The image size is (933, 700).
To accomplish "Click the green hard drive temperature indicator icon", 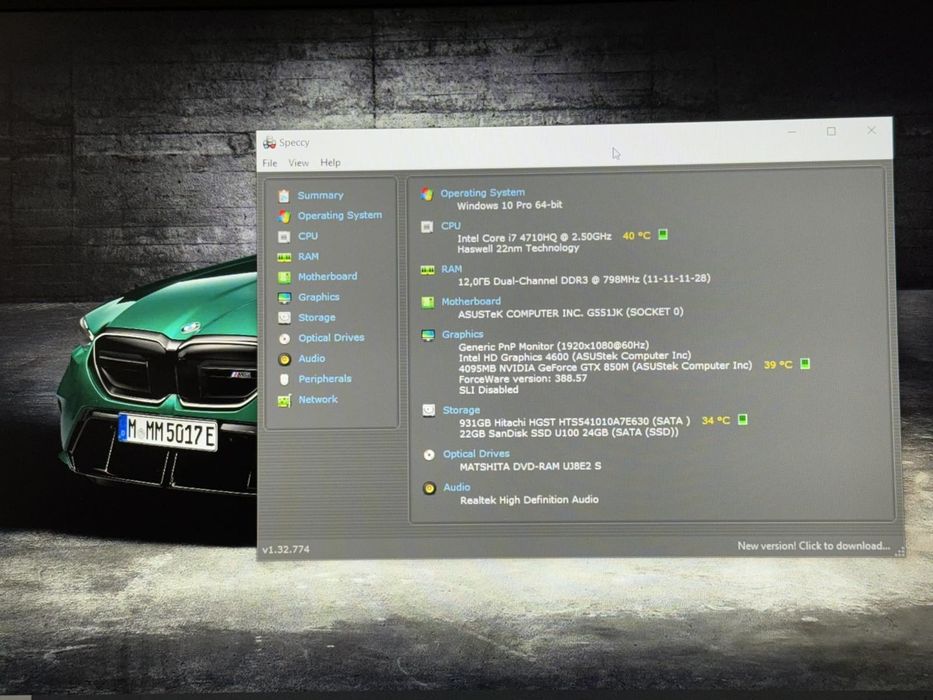I will (x=743, y=419).
